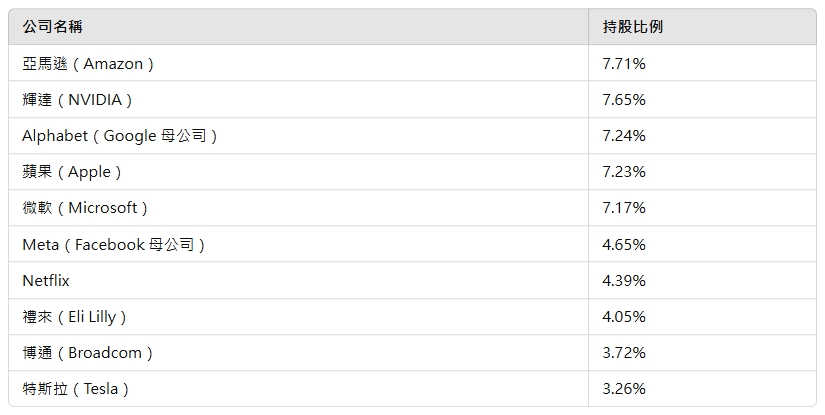Click the 公司名稱 column header
This screenshot has height=415, width=825.
tap(52, 27)
